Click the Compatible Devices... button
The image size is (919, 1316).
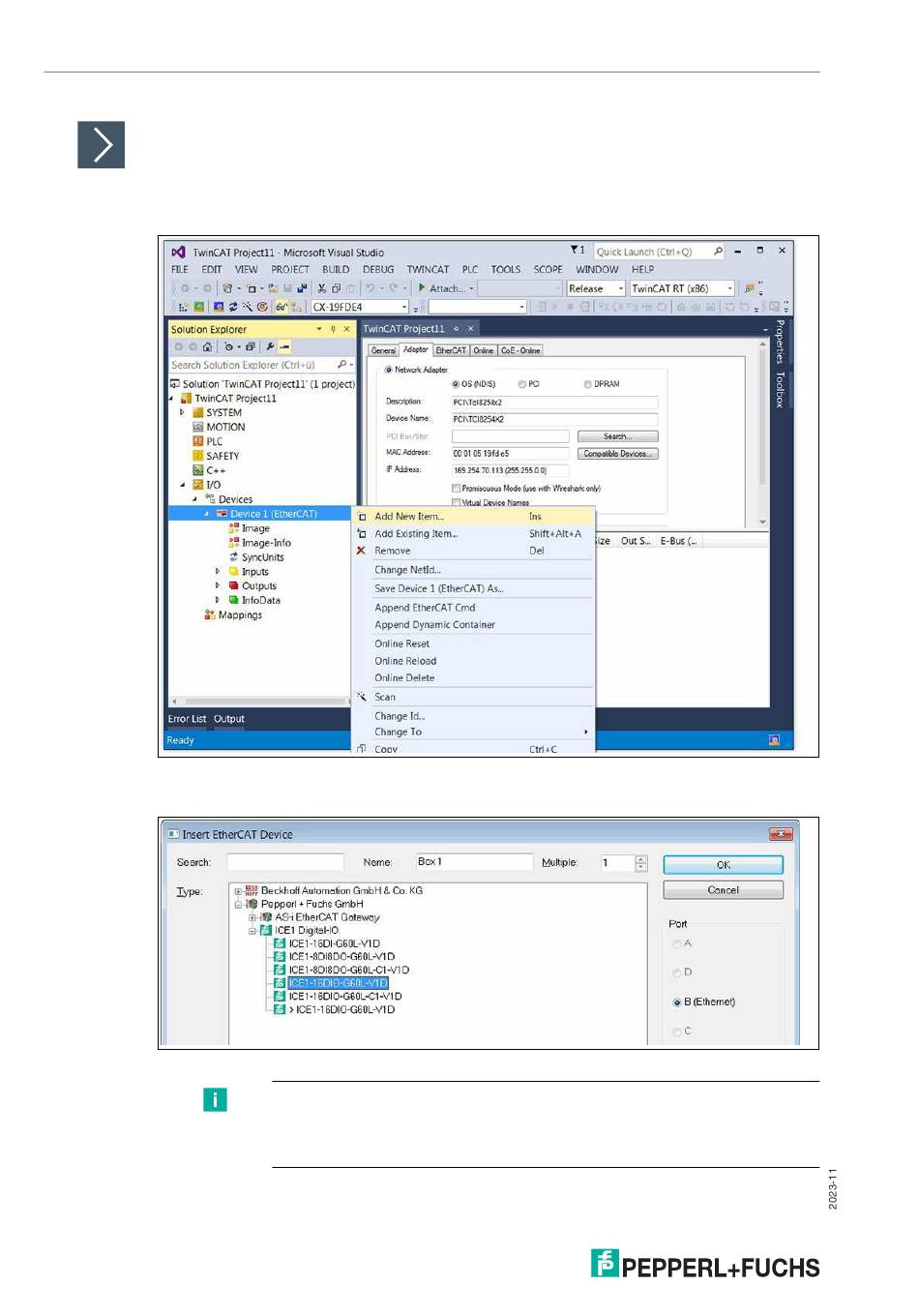pyautogui.click(x=617, y=454)
